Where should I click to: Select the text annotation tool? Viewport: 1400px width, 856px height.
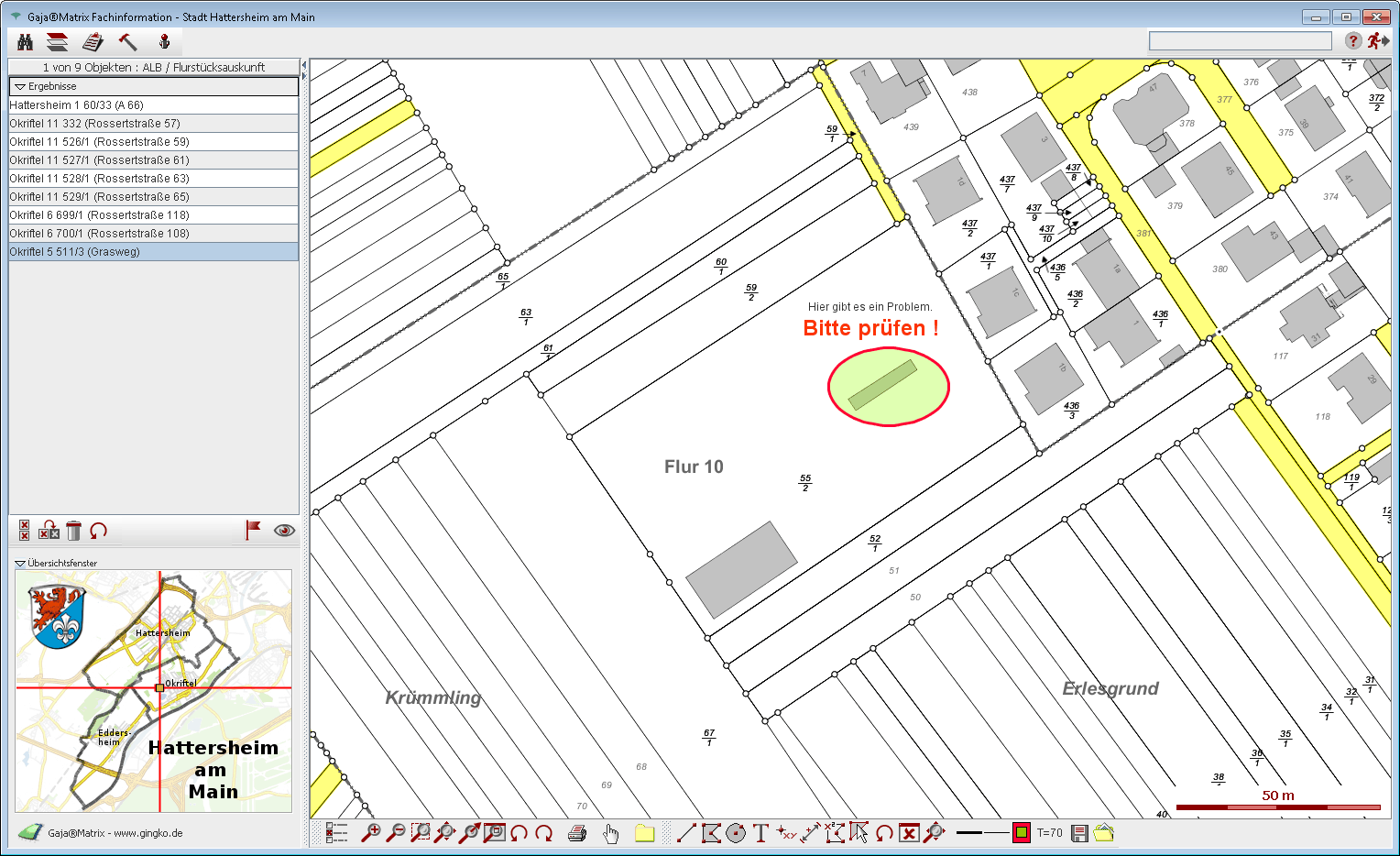760,832
